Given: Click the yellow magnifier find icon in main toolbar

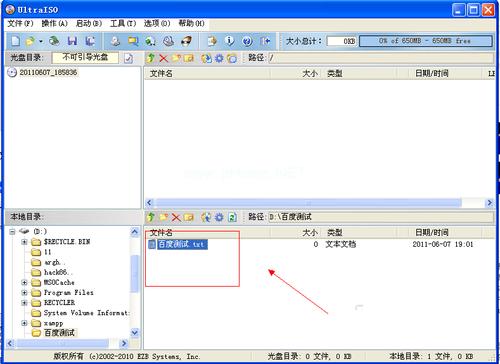Looking at the screenshot, I should 133,41.
